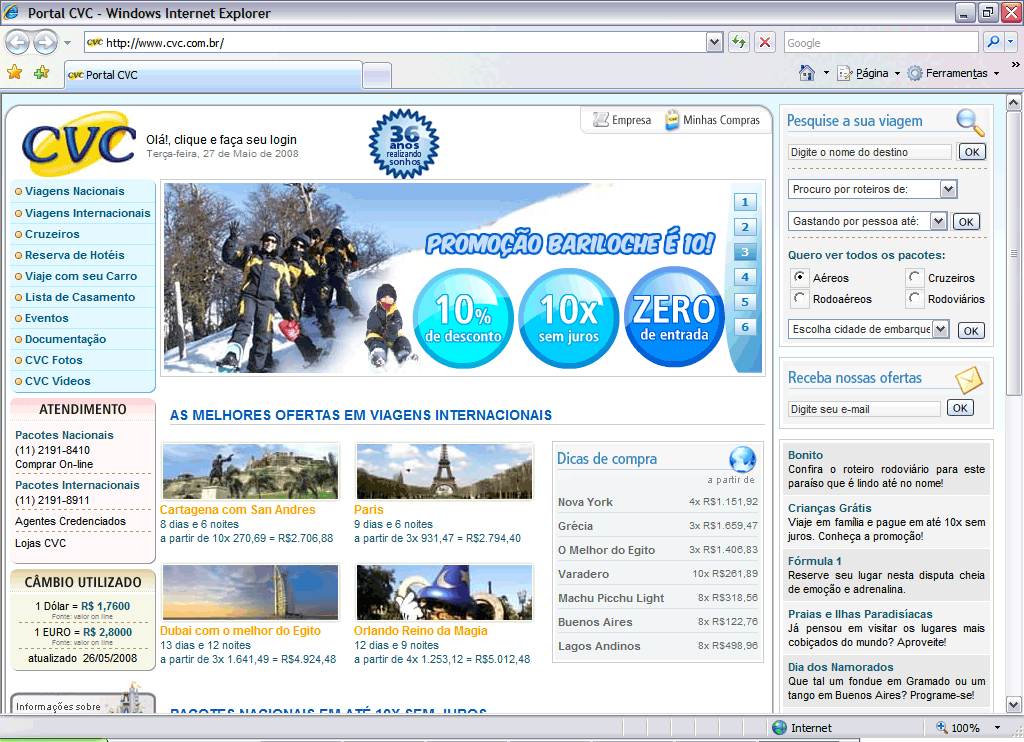Open a new blank tab

tap(377, 76)
